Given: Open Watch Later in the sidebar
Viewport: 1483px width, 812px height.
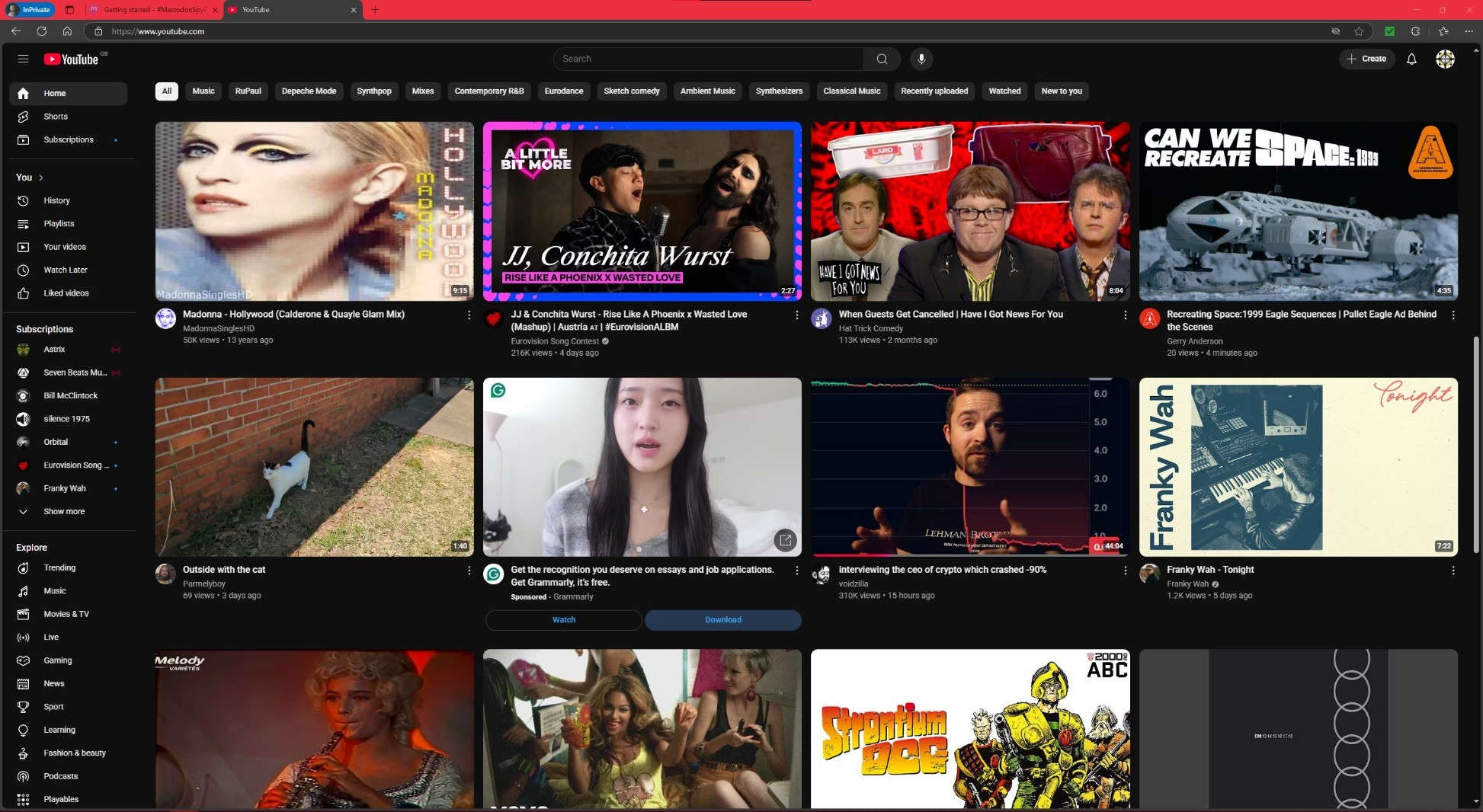Looking at the screenshot, I should (65, 270).
